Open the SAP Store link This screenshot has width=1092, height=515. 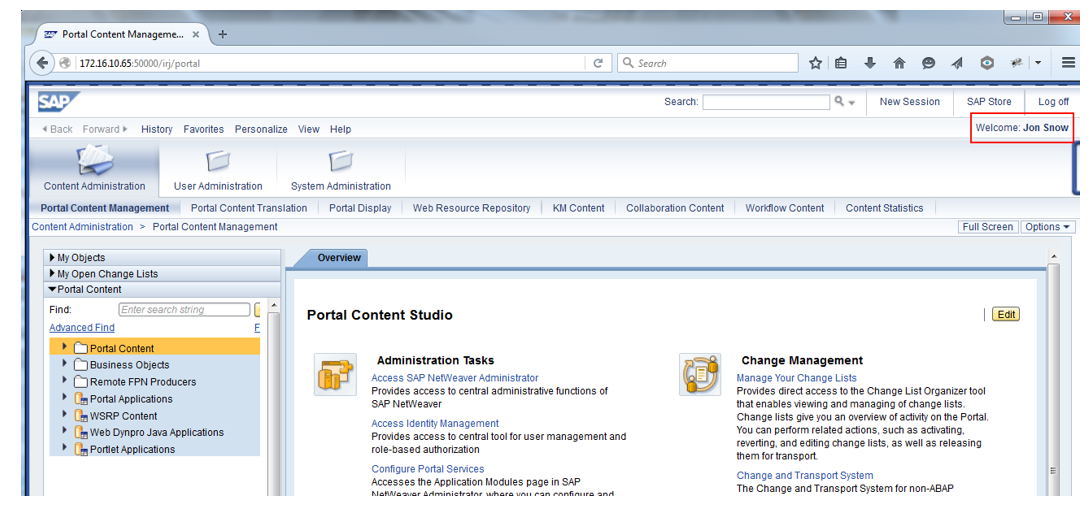tap(989, 102)
